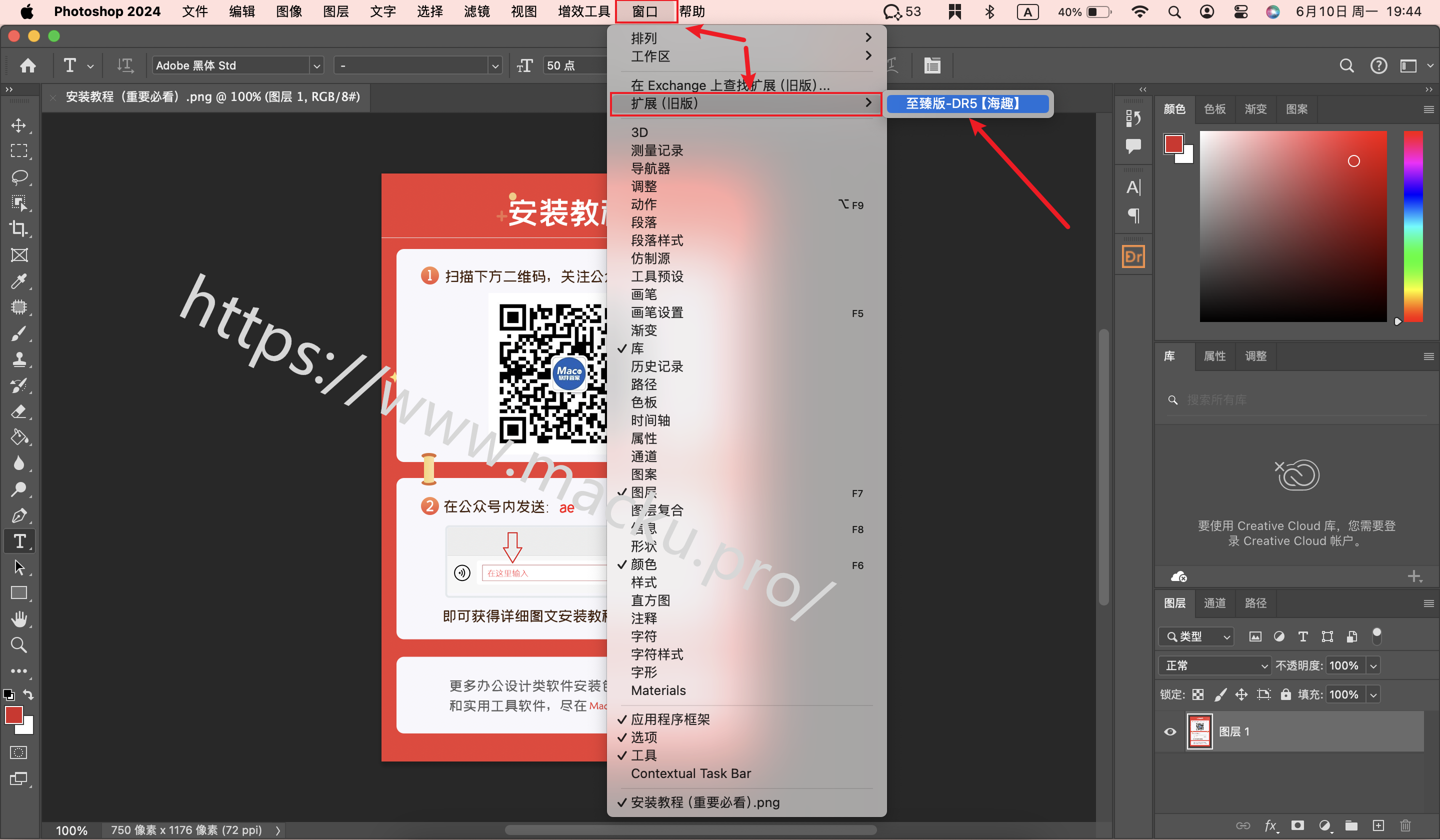This screenshot has height=840, width=1440.
Task: Open the DR5 extension panel icon
Action: click(1133, 256)
